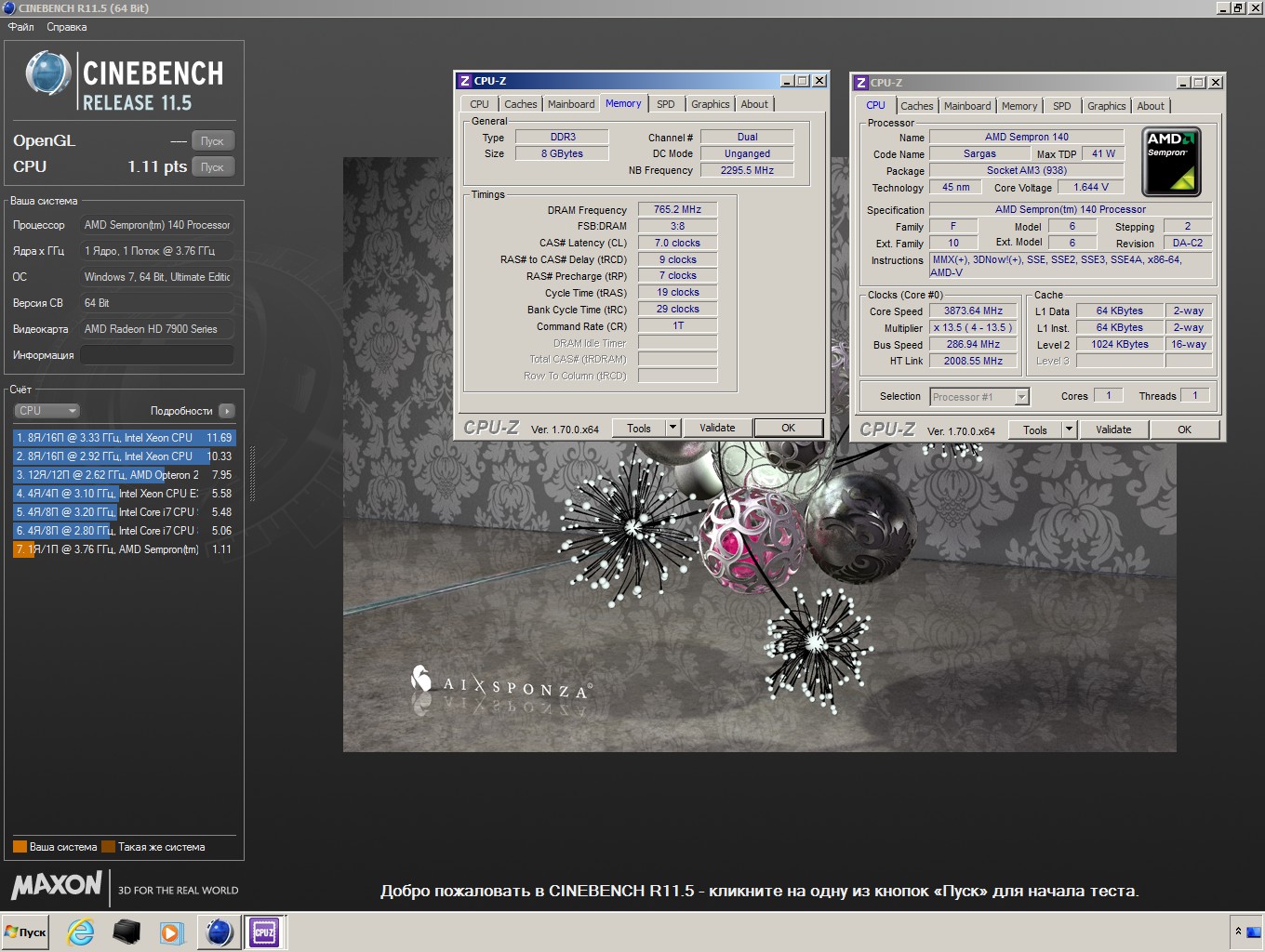This screenshot has height=952, width=1265.
Task: Open the SPD tab in the CPU window
Action: point(1062,106)
